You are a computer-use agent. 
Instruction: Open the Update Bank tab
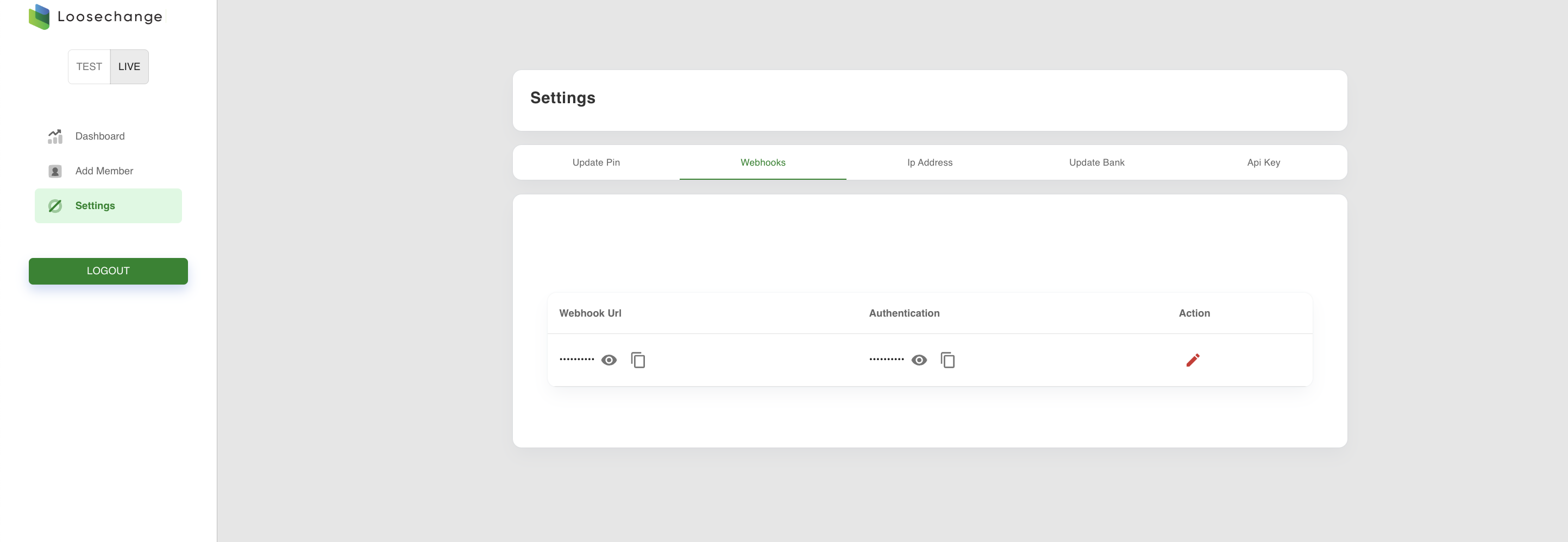(x=1096, y=162)
